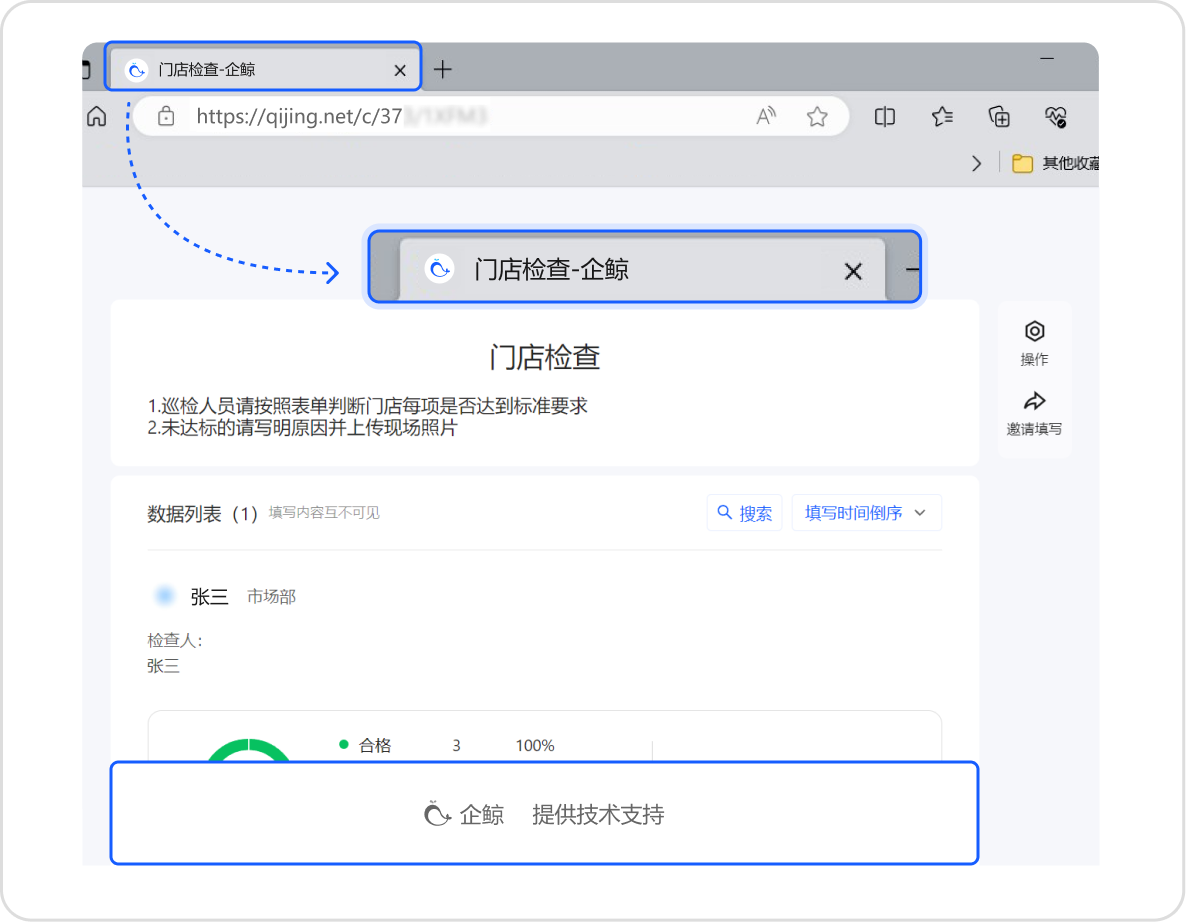Click the 搜索 button
The width and height of the screenshot is (1186, 924).
[x=745, y=513]
